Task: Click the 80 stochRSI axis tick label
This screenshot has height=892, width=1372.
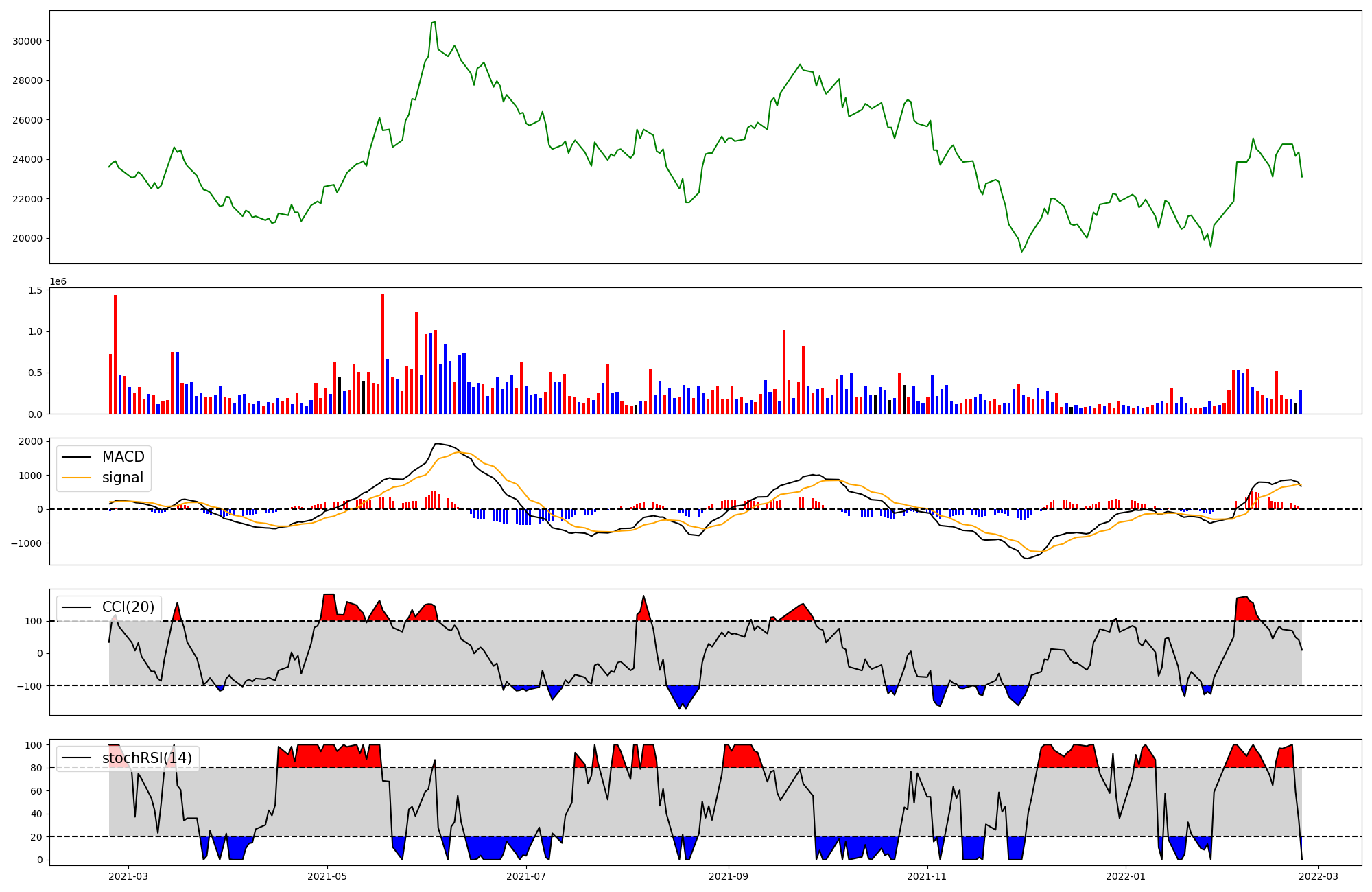Action: coord(37,768)
